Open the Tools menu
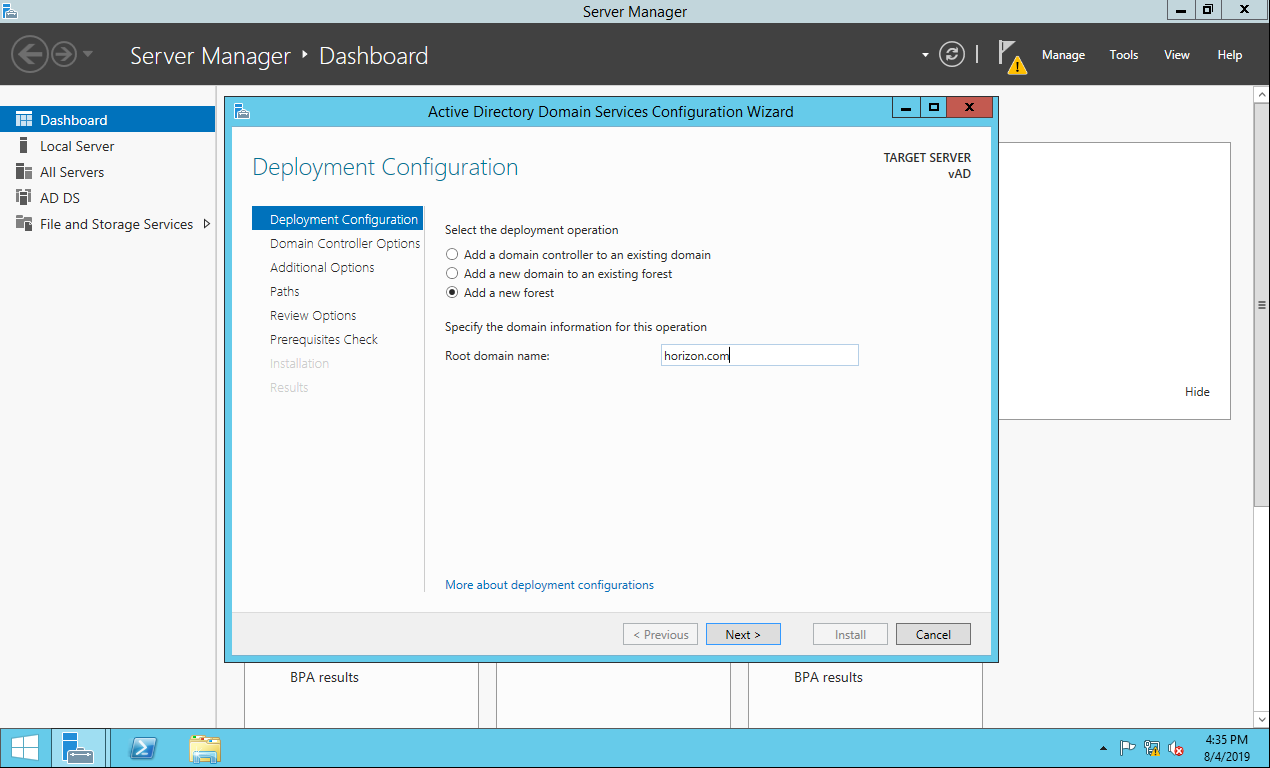1270x768 pixels. 1124,55
